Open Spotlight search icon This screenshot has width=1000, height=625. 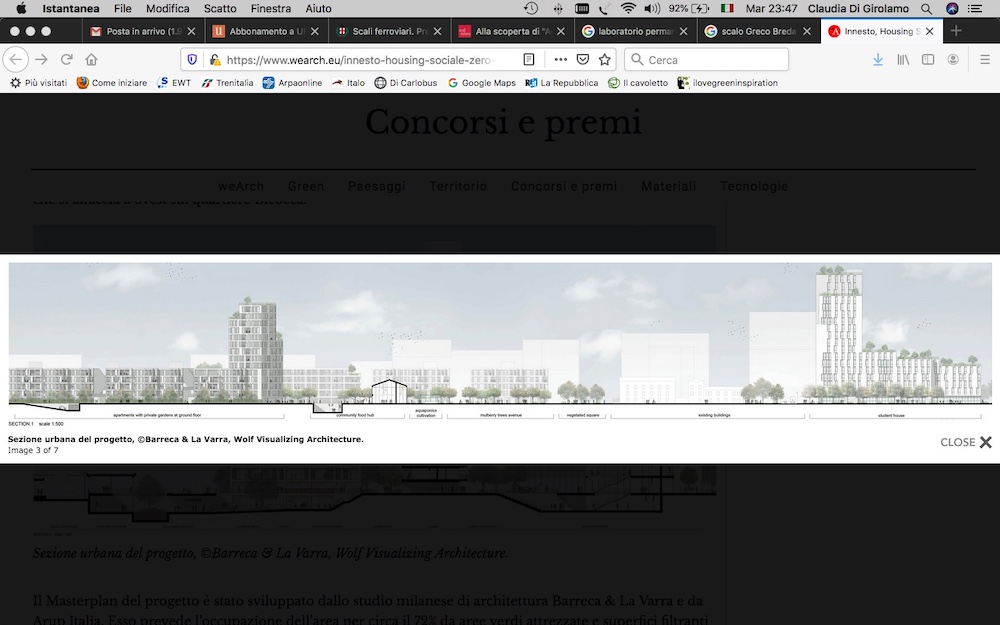coord(926,8)
